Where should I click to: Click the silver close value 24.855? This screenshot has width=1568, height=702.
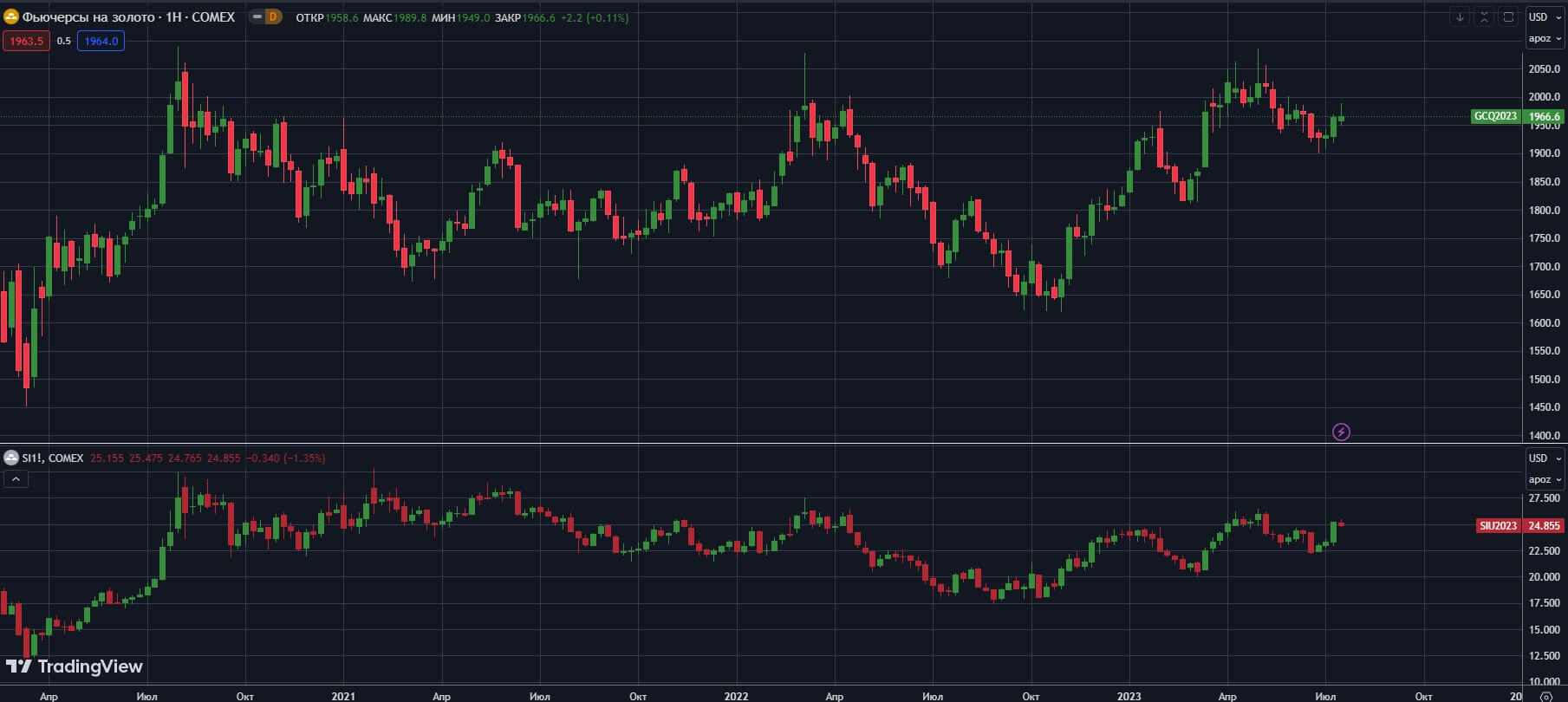click(x=224, y=458)
